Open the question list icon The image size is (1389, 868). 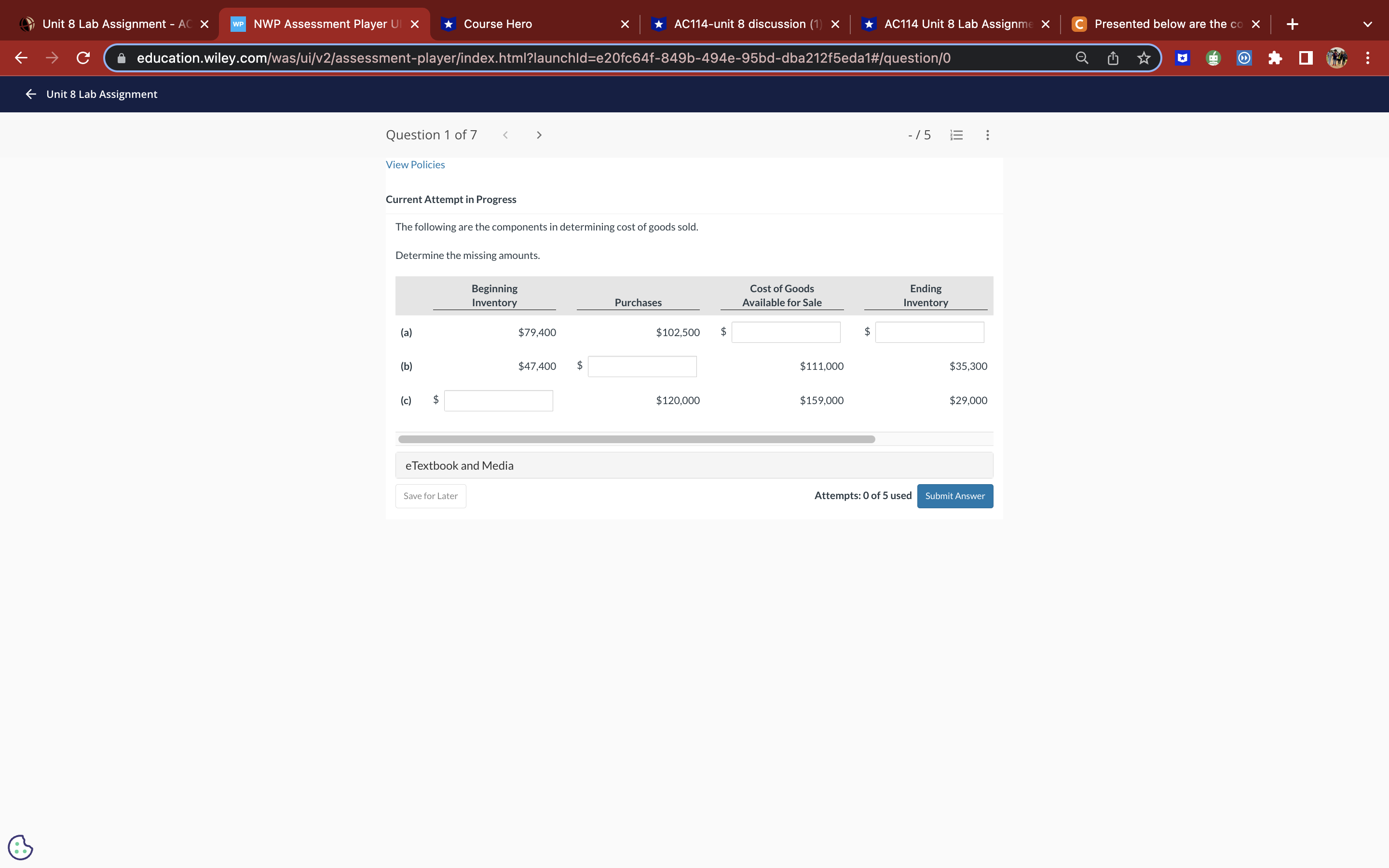pos(956,135)
